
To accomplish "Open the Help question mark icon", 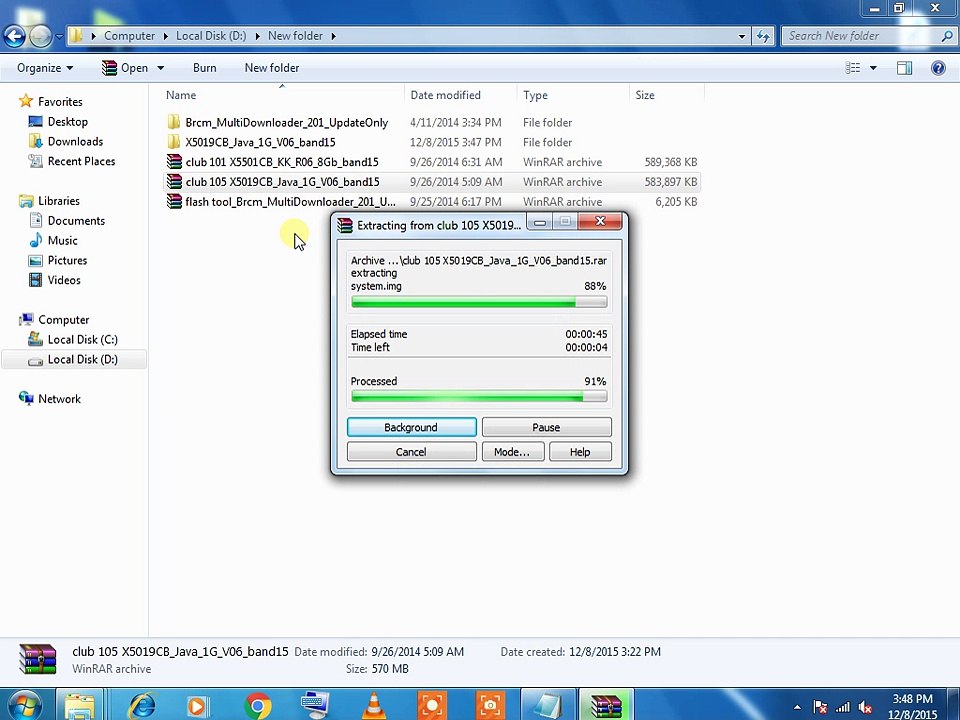I will click(x=937, y=68).
